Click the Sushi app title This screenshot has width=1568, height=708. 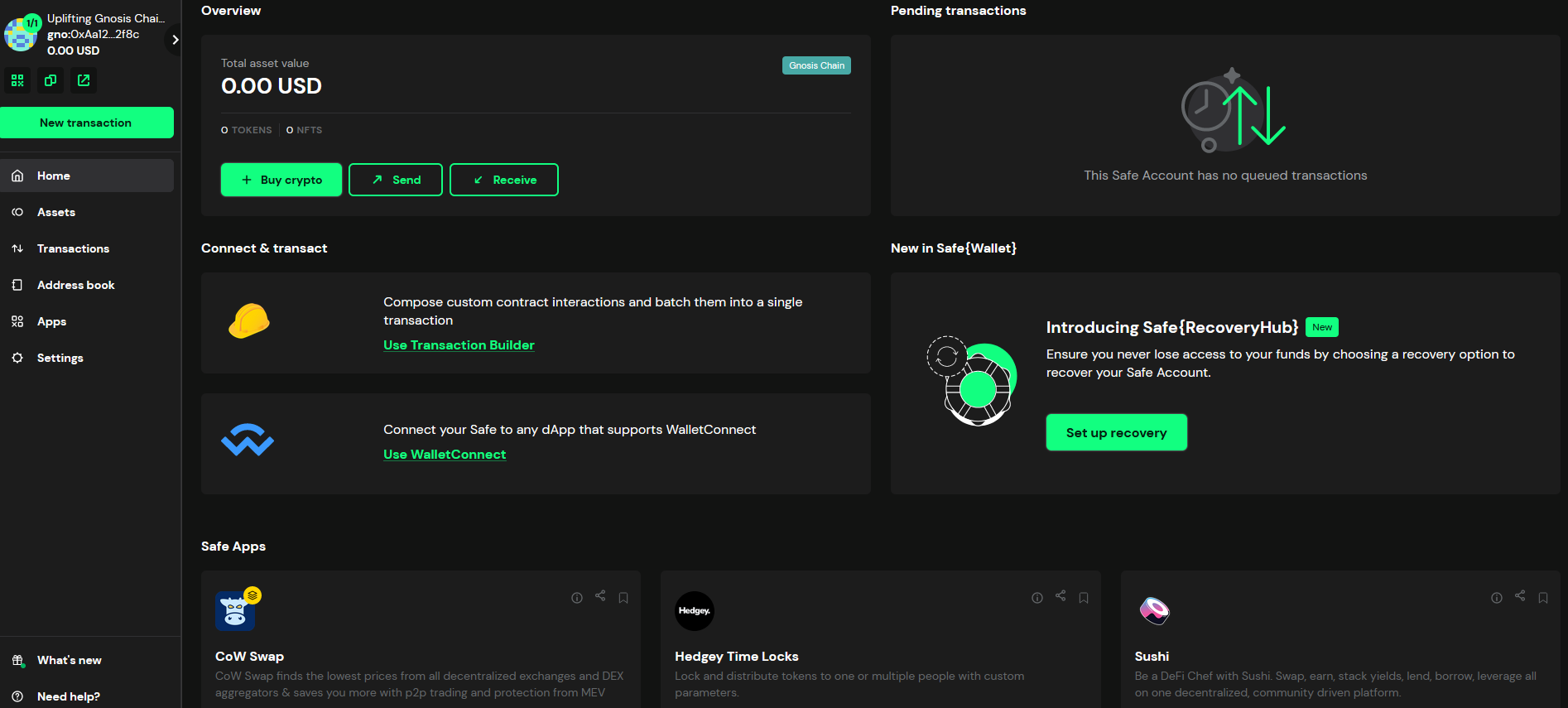(1152, 657)
